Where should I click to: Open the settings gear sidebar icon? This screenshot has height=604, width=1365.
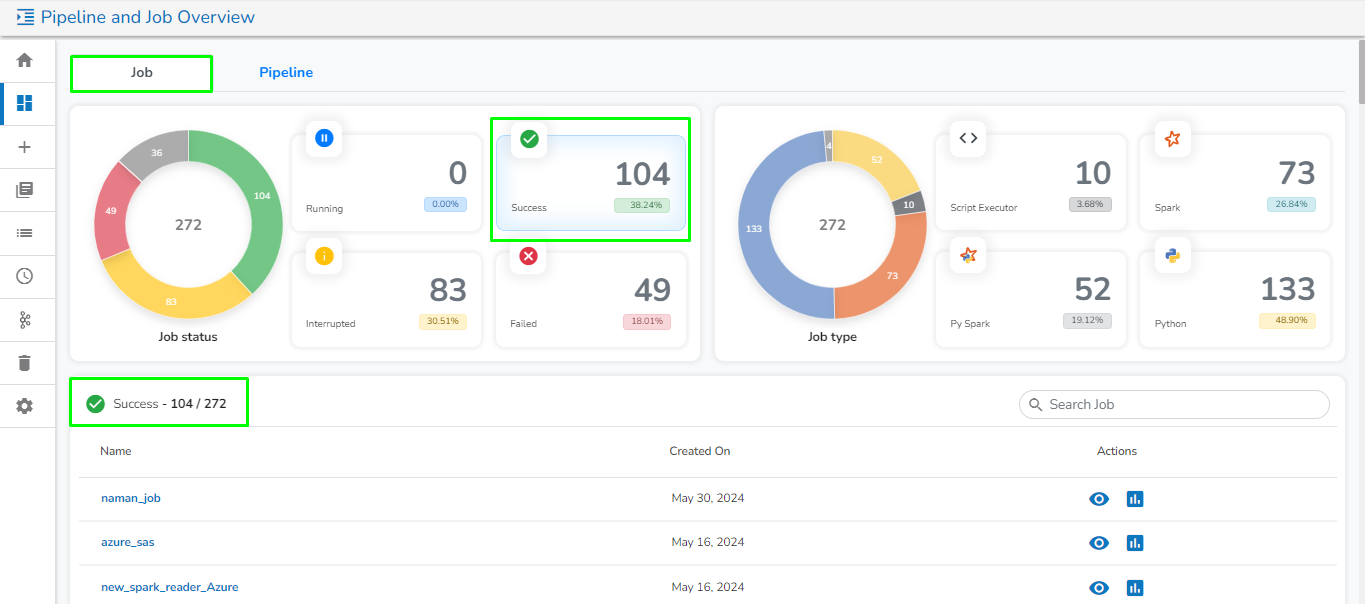25,406
